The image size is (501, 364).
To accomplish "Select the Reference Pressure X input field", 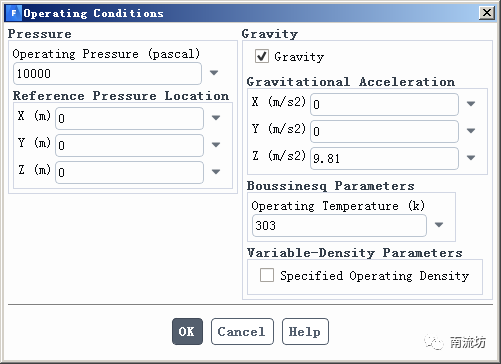I will point(129,118).
